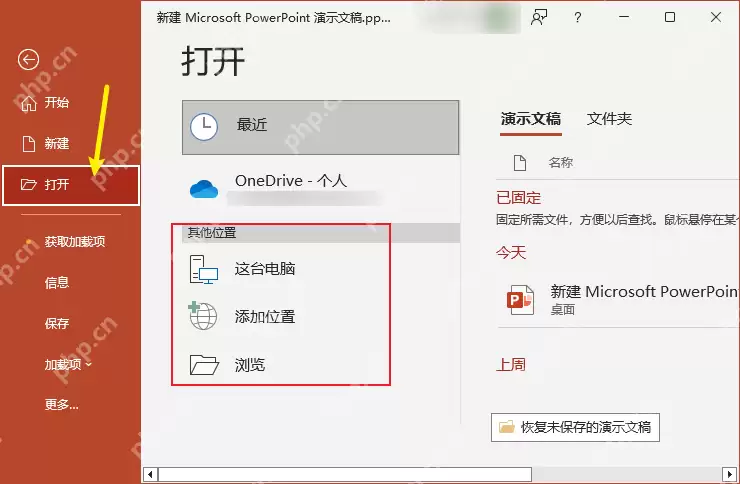This screenshot has width=740, height=484.
Task: Click the folder icon on the recover button
Action: pyautogui.click(x=507, y=427)
